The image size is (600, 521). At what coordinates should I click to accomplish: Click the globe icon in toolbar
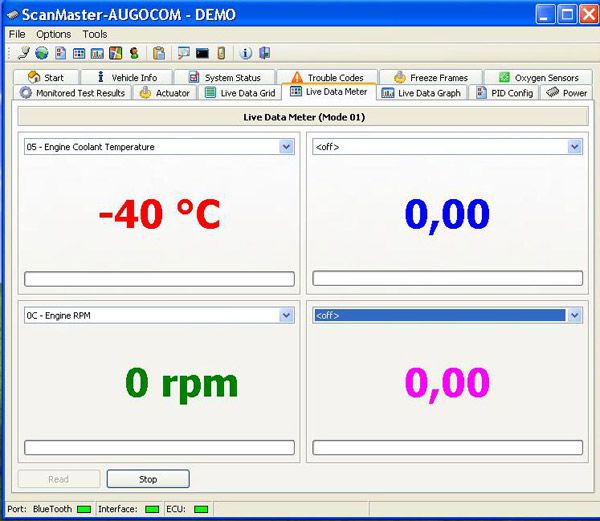point(41,53)
